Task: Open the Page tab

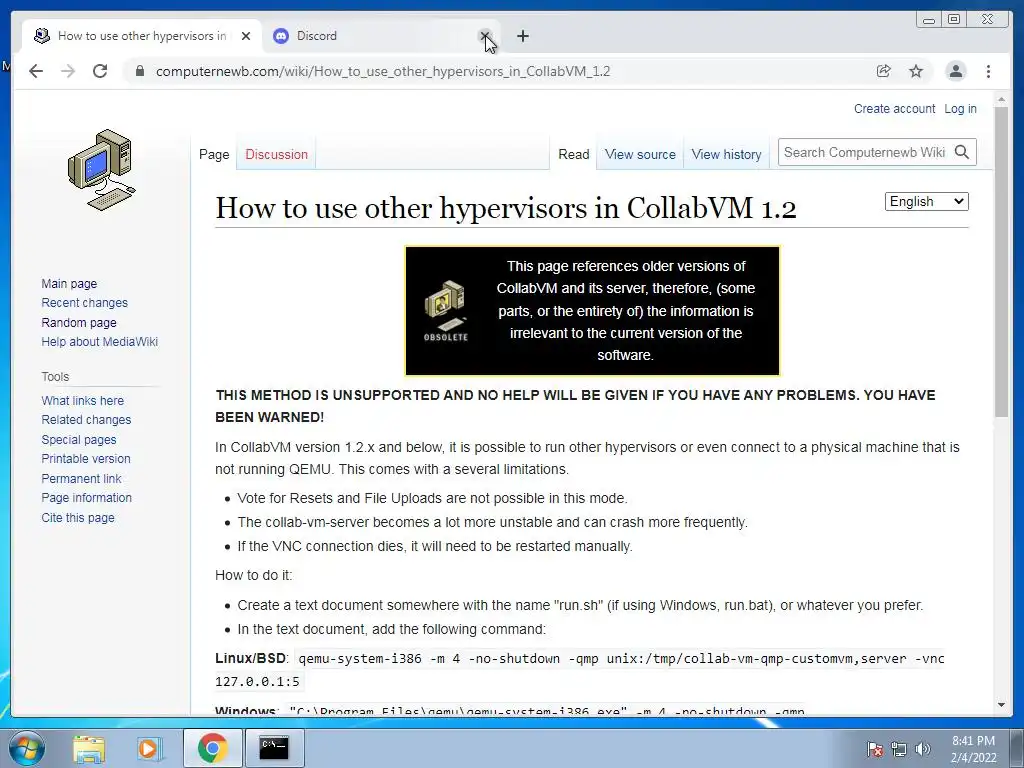Action: pyautogui.click(x=214, y=155)
